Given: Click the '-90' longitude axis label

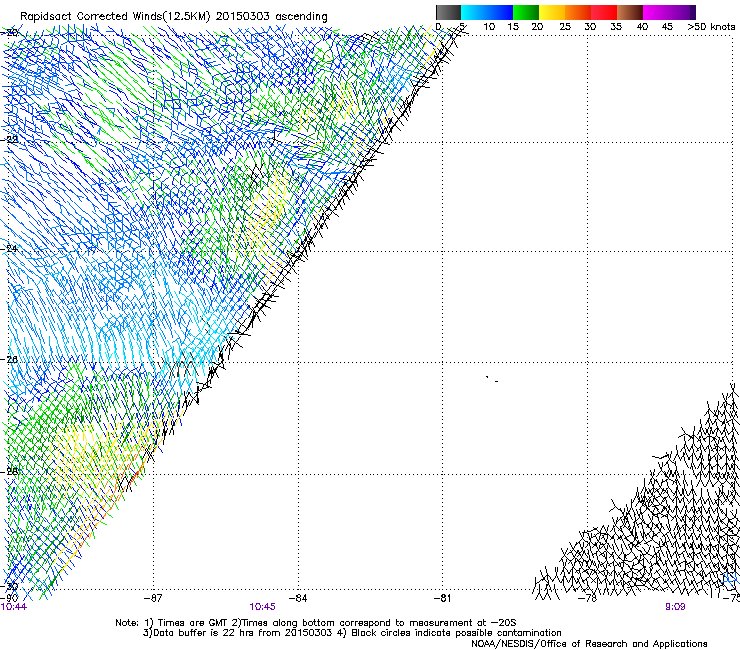Looking at the screenshot, I should tap(9, 598).
